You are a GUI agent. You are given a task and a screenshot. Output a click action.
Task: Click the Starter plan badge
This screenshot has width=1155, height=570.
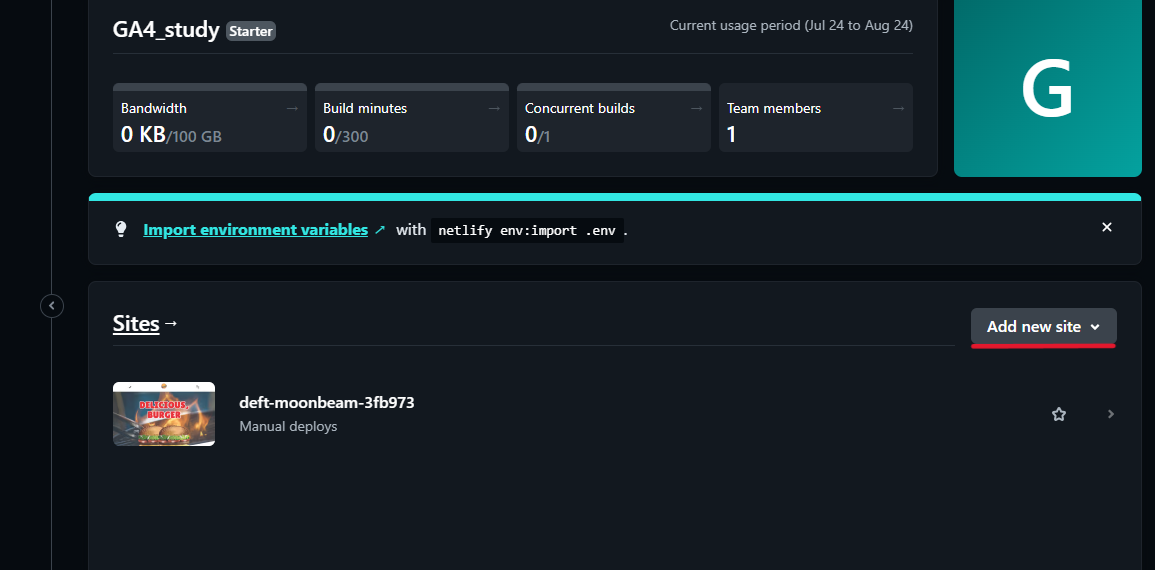[x=251, y=31]
